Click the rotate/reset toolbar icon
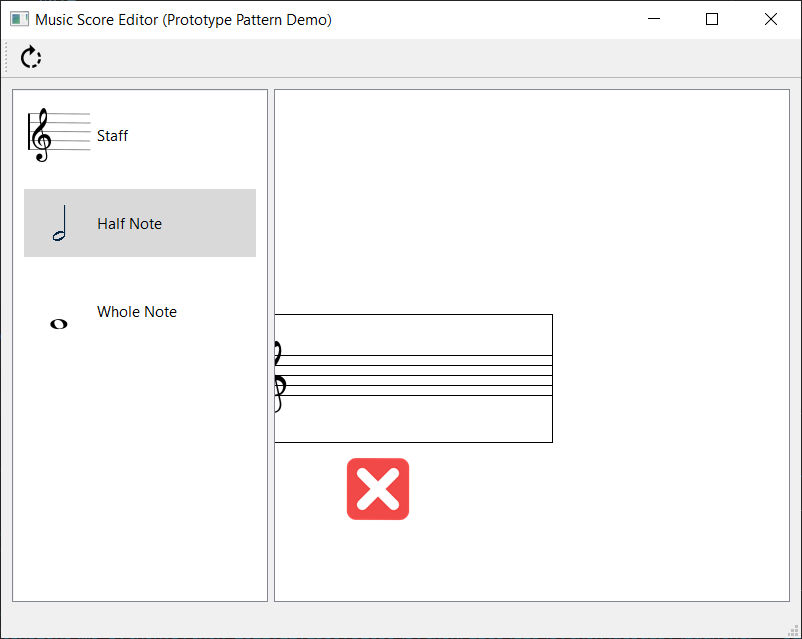Viewport: 802px width, 639px height. [x=31, y=57]
